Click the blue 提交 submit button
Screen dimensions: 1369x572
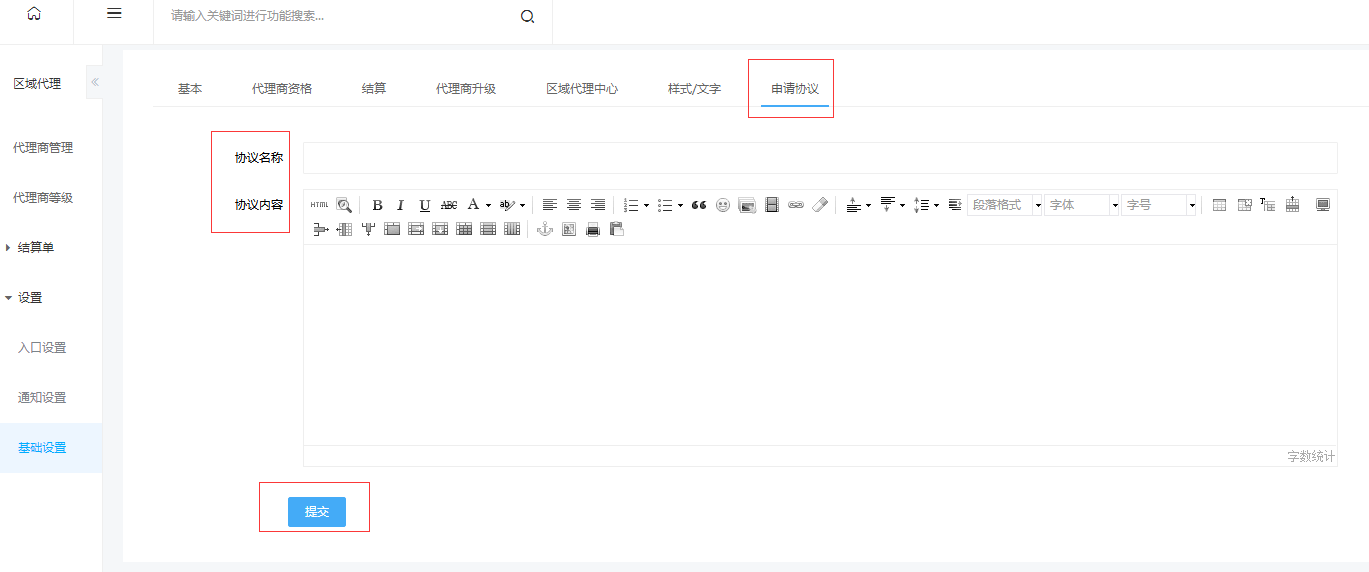[317, 511]
